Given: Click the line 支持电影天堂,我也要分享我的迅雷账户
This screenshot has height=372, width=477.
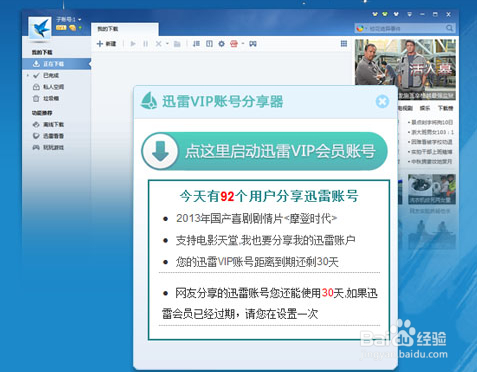Looking at the screenshot, I should click(x=266, y=240).
